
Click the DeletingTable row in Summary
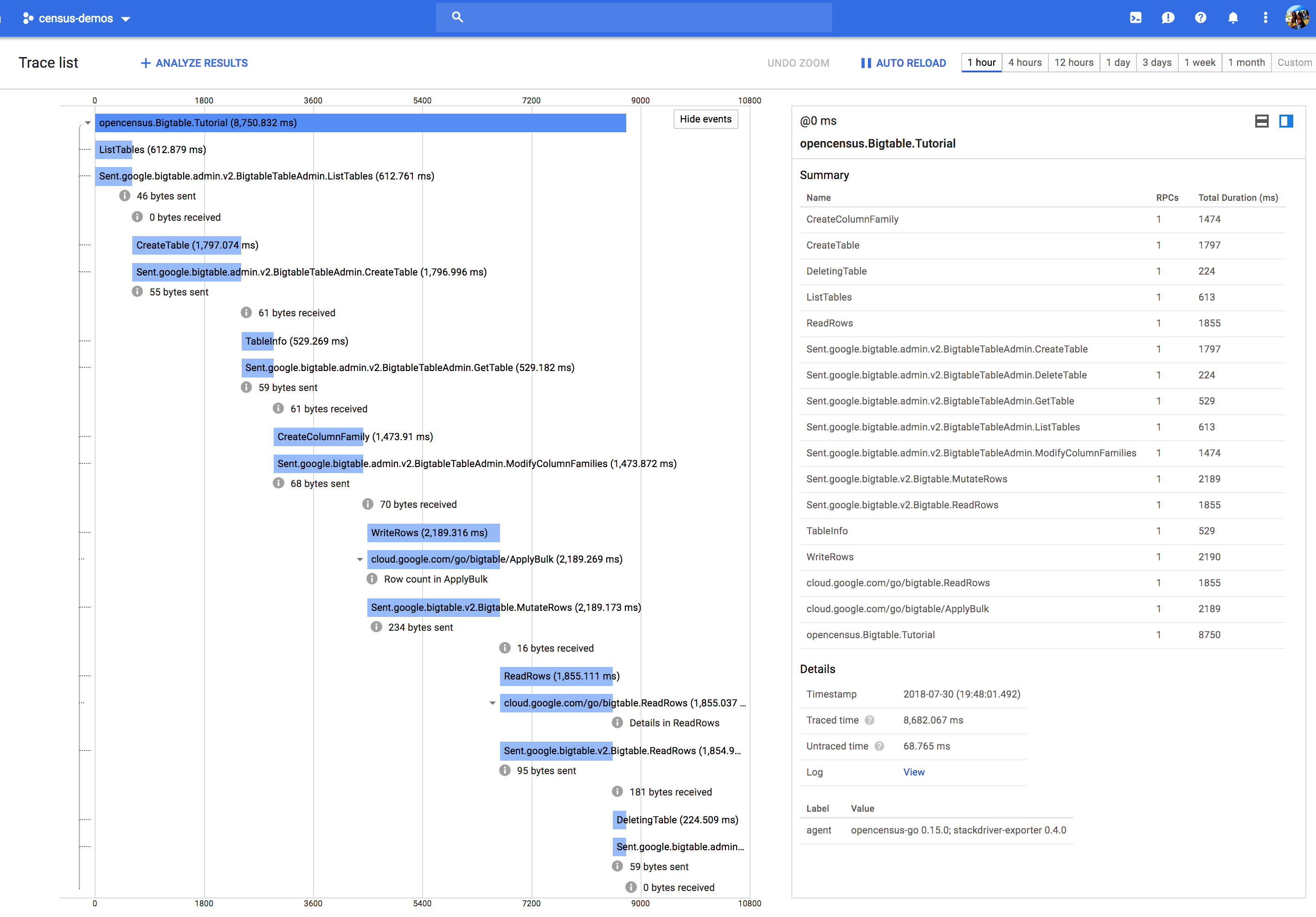1042,271
